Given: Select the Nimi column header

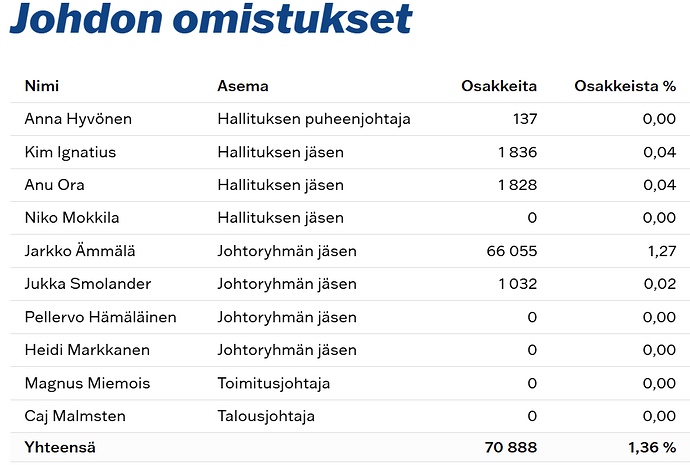Looking at the screenshot, I should tap(42, 86).
